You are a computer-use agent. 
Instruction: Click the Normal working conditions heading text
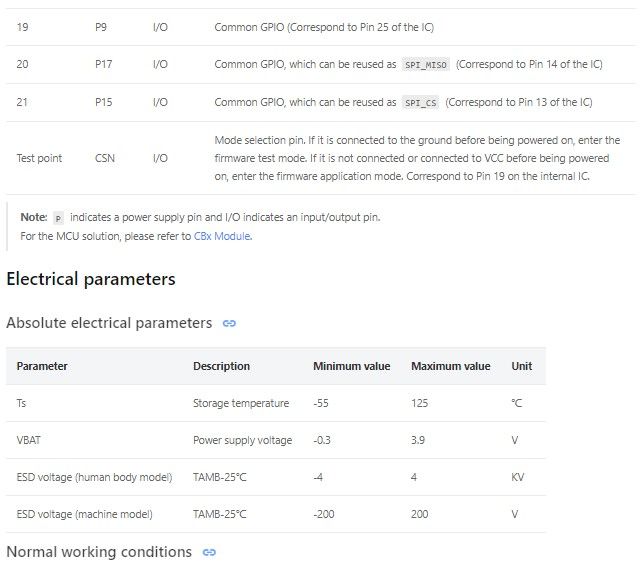point(99,552)
